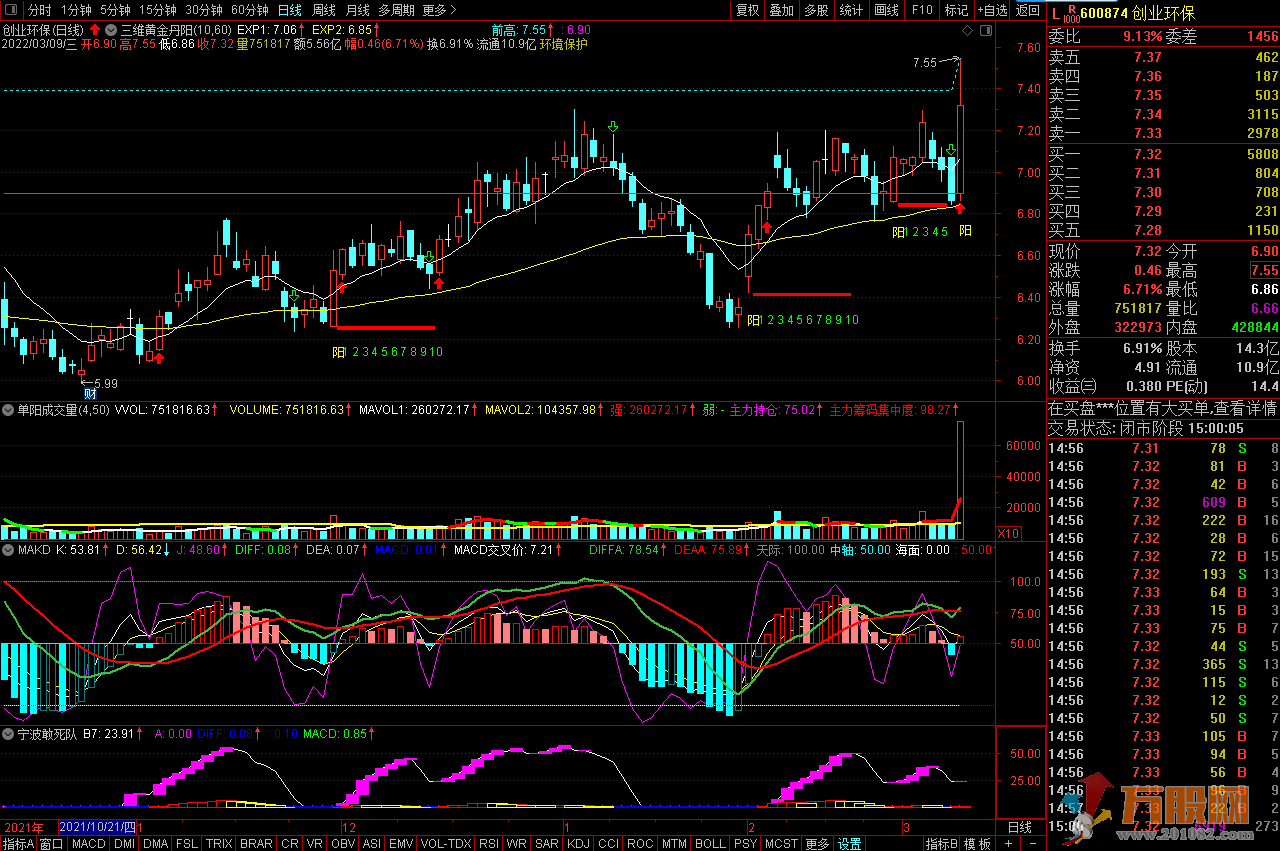This screenshot has width=1280, height=851.
Task: Click the 返回 button
Action: (1027, 10)
